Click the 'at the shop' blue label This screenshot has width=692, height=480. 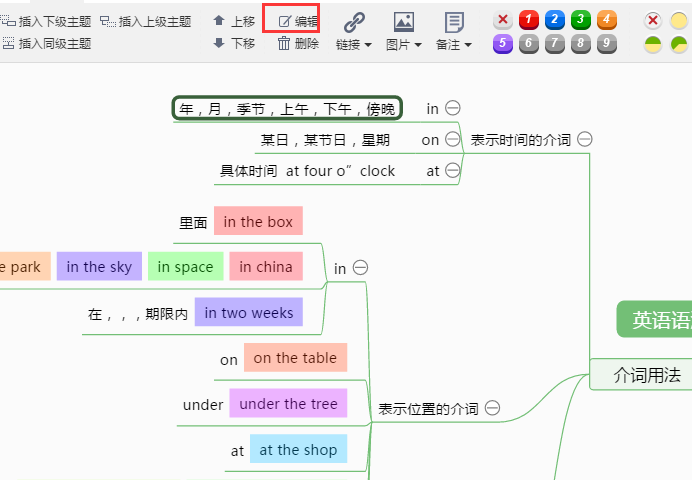[x=298, y=449]
